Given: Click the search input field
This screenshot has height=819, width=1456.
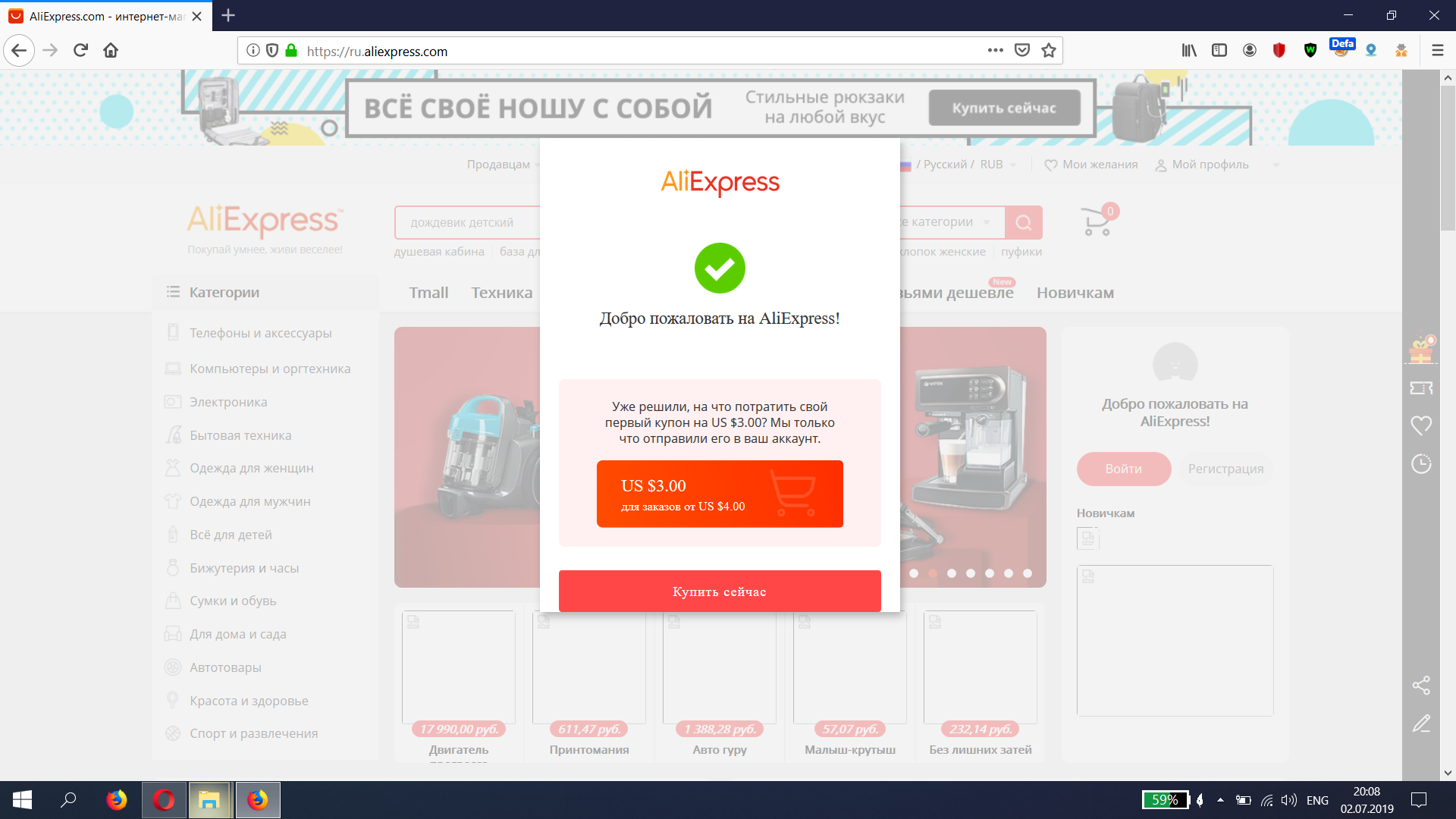Looking at the screenshot, I should 467,222.
